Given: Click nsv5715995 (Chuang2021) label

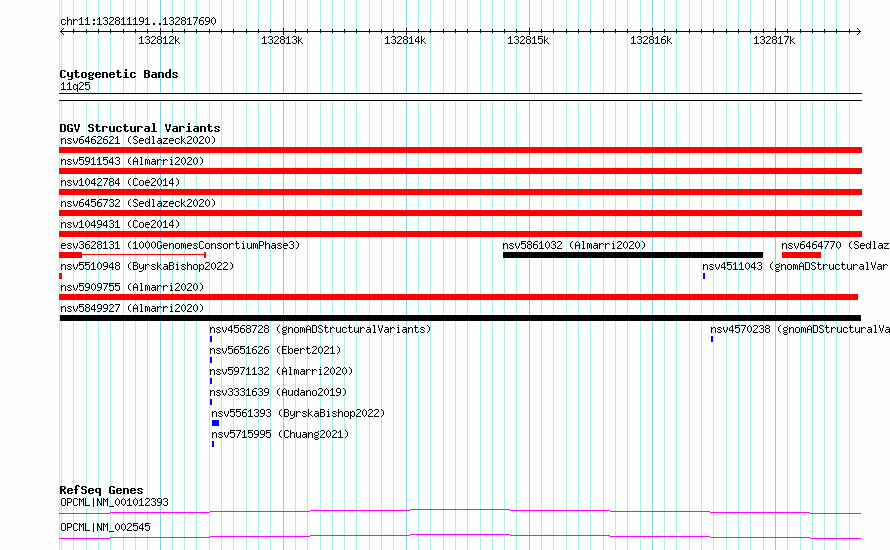Looking at the screenshot, I should [x=280, y=434].
